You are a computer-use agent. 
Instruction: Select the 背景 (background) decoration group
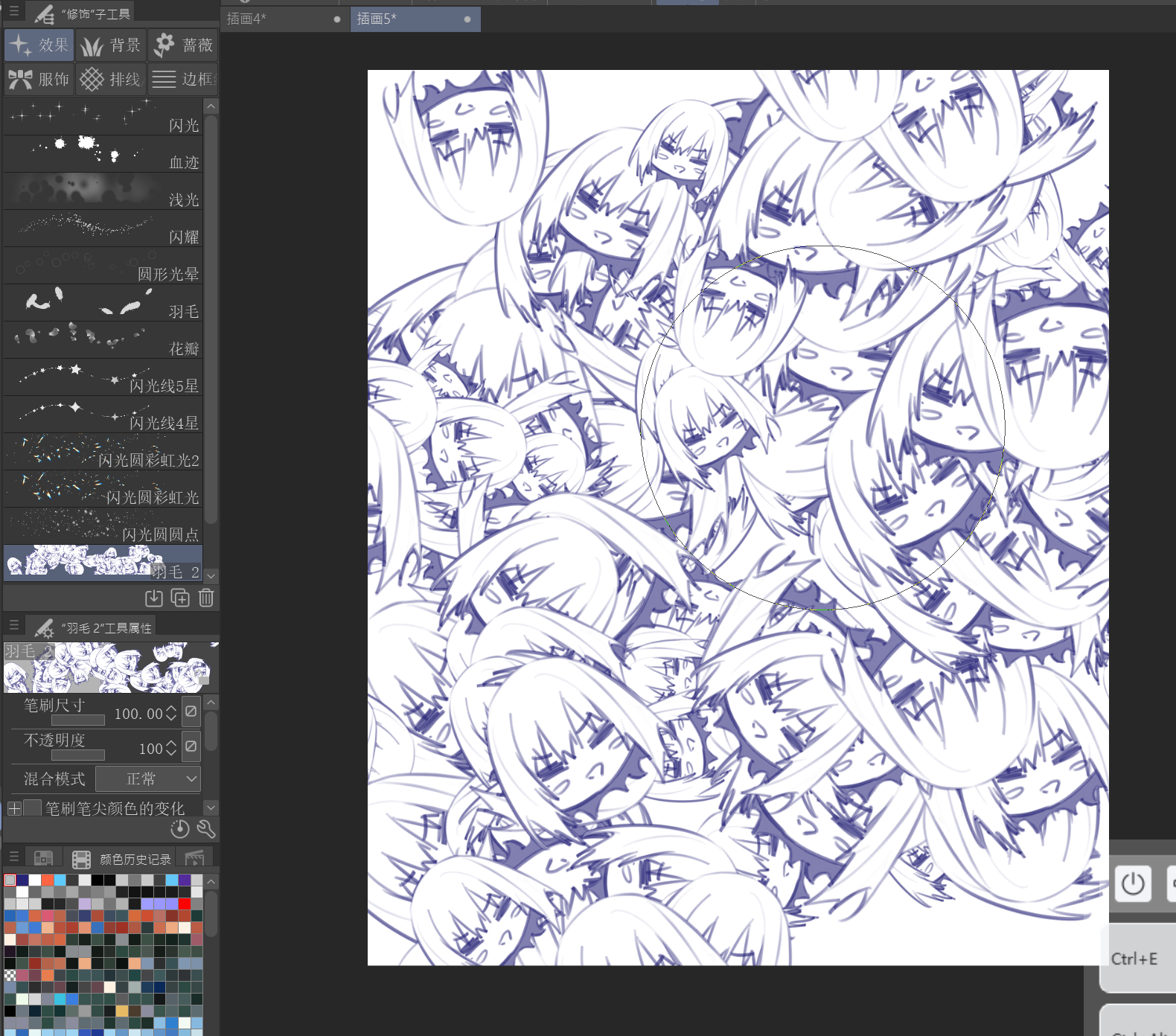110,45
